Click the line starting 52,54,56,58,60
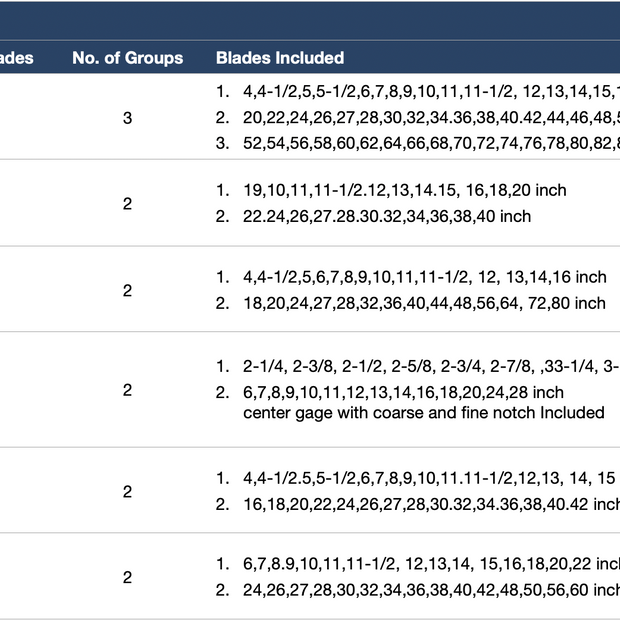The width and height of the screenshot is (620, 620). tap(431, 143)
